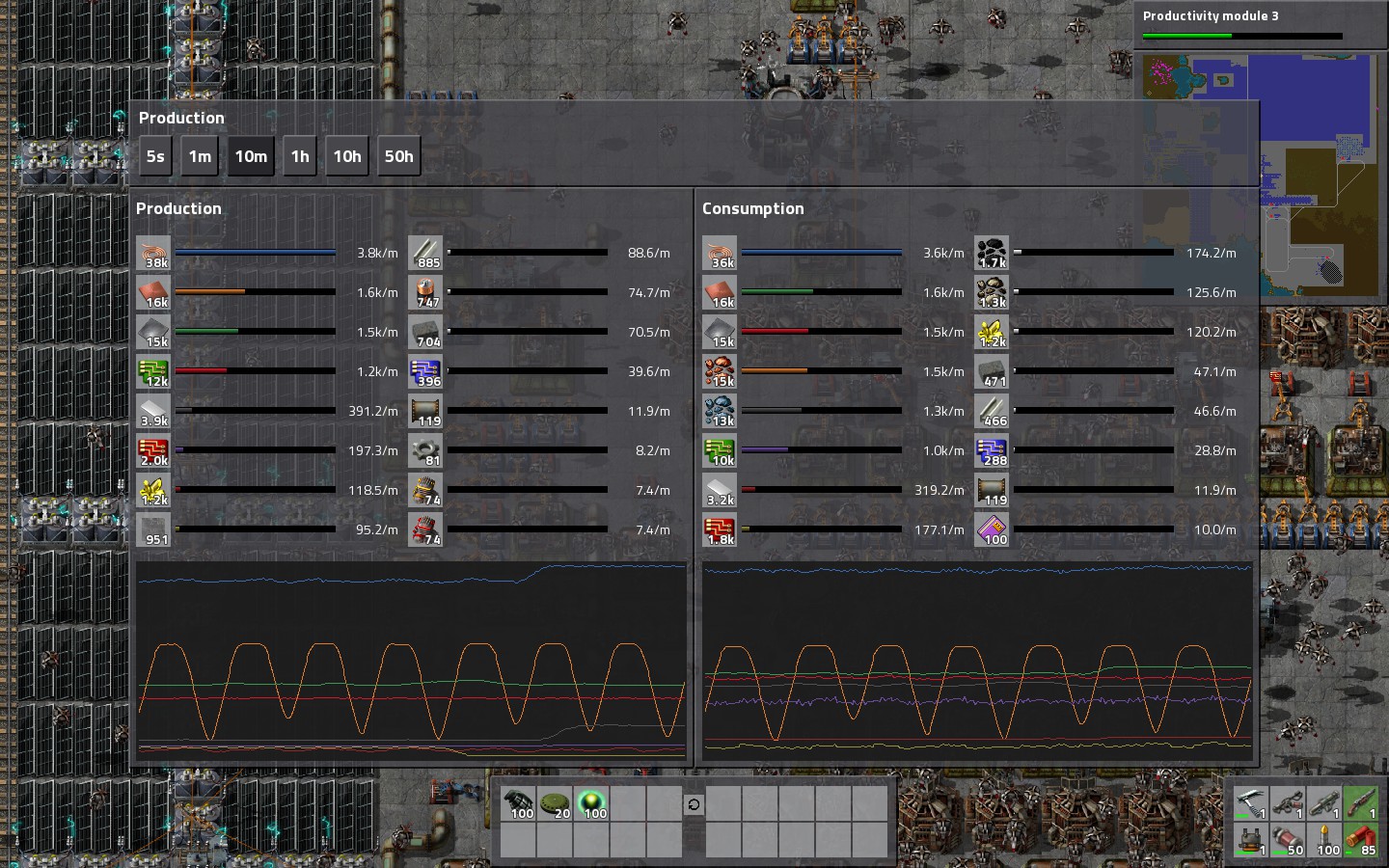Click the pickaxe tool slot

click(x=1251, y=803)
